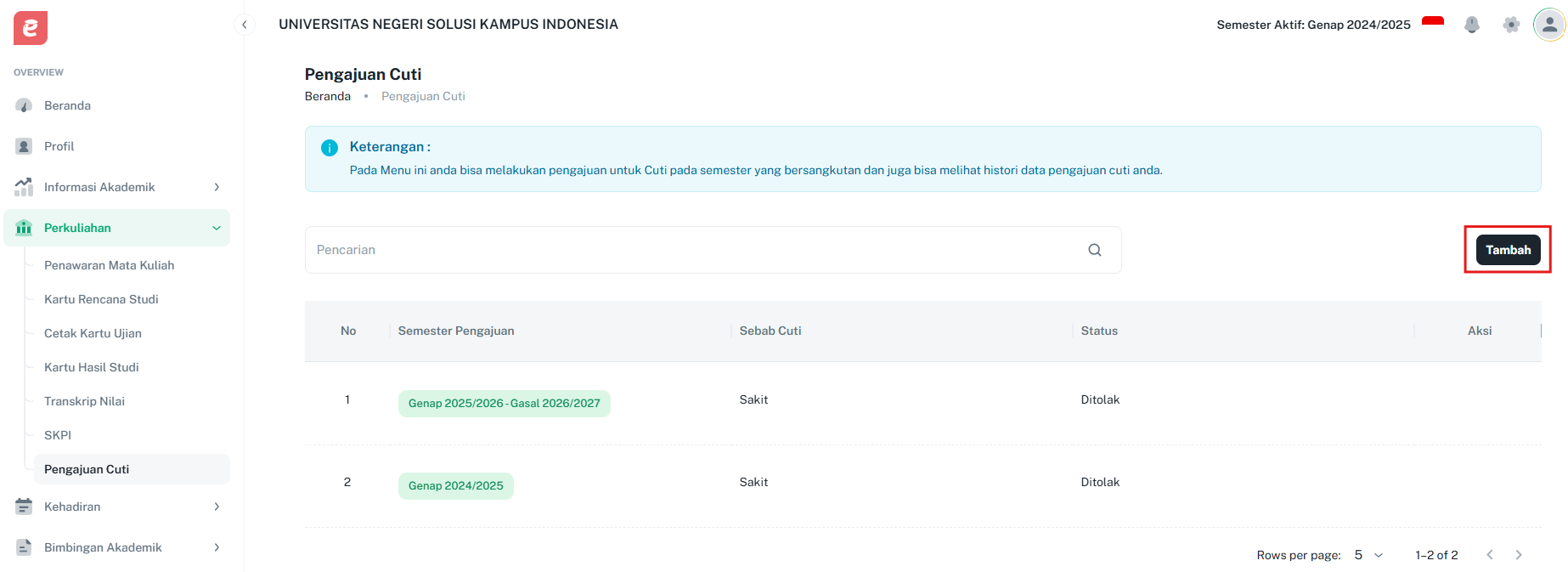Click the Tambah button
Screen dimensions: 1568x572
(x=1508, y=250)
